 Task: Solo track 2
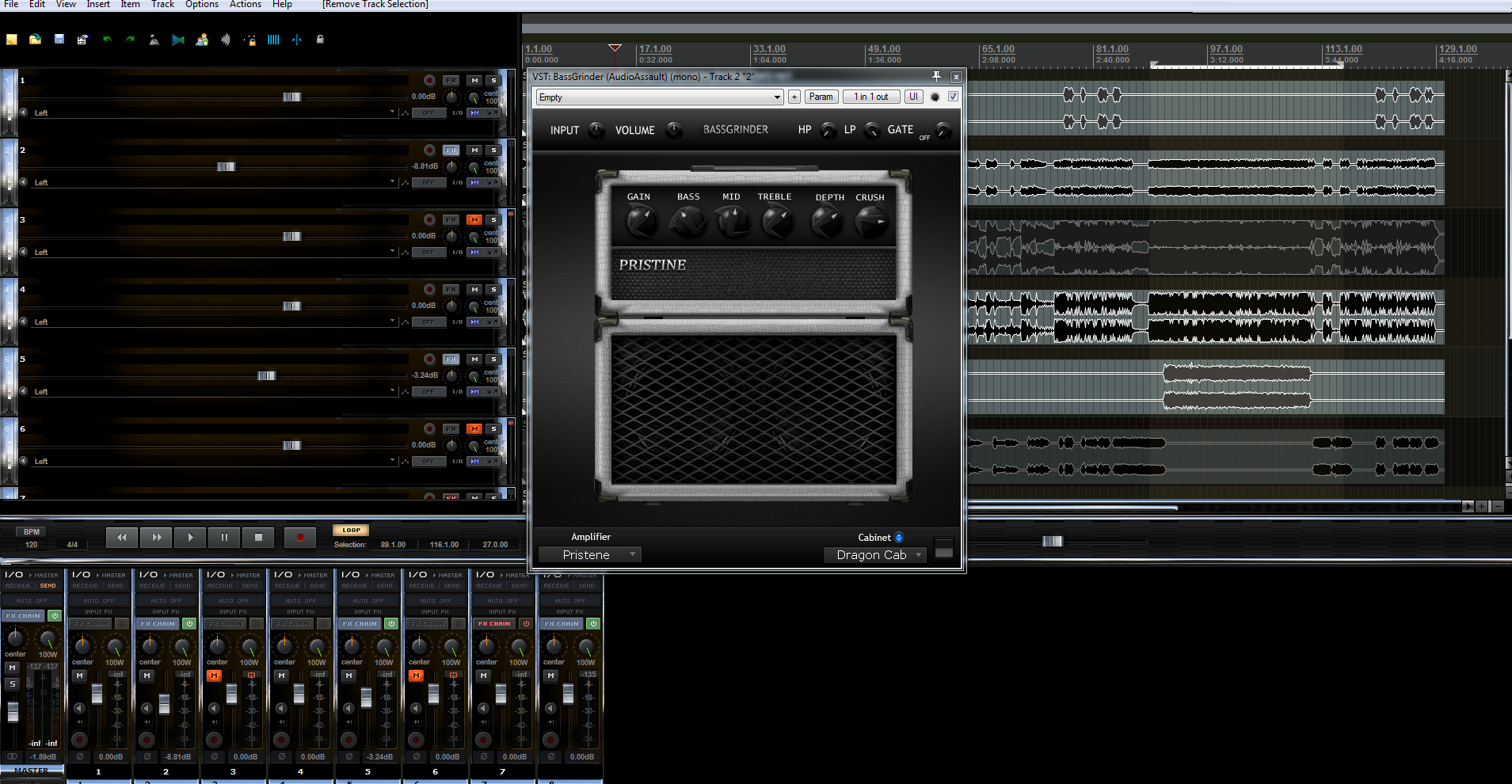coord(493,150)
